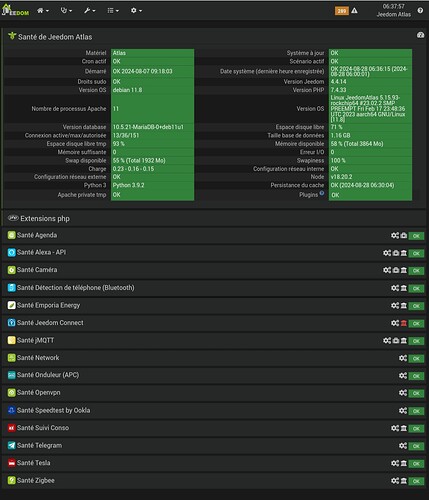This screenshot has width=429, height=500.
Task: Click the Jeedom logo
Action: coord(15,10)
